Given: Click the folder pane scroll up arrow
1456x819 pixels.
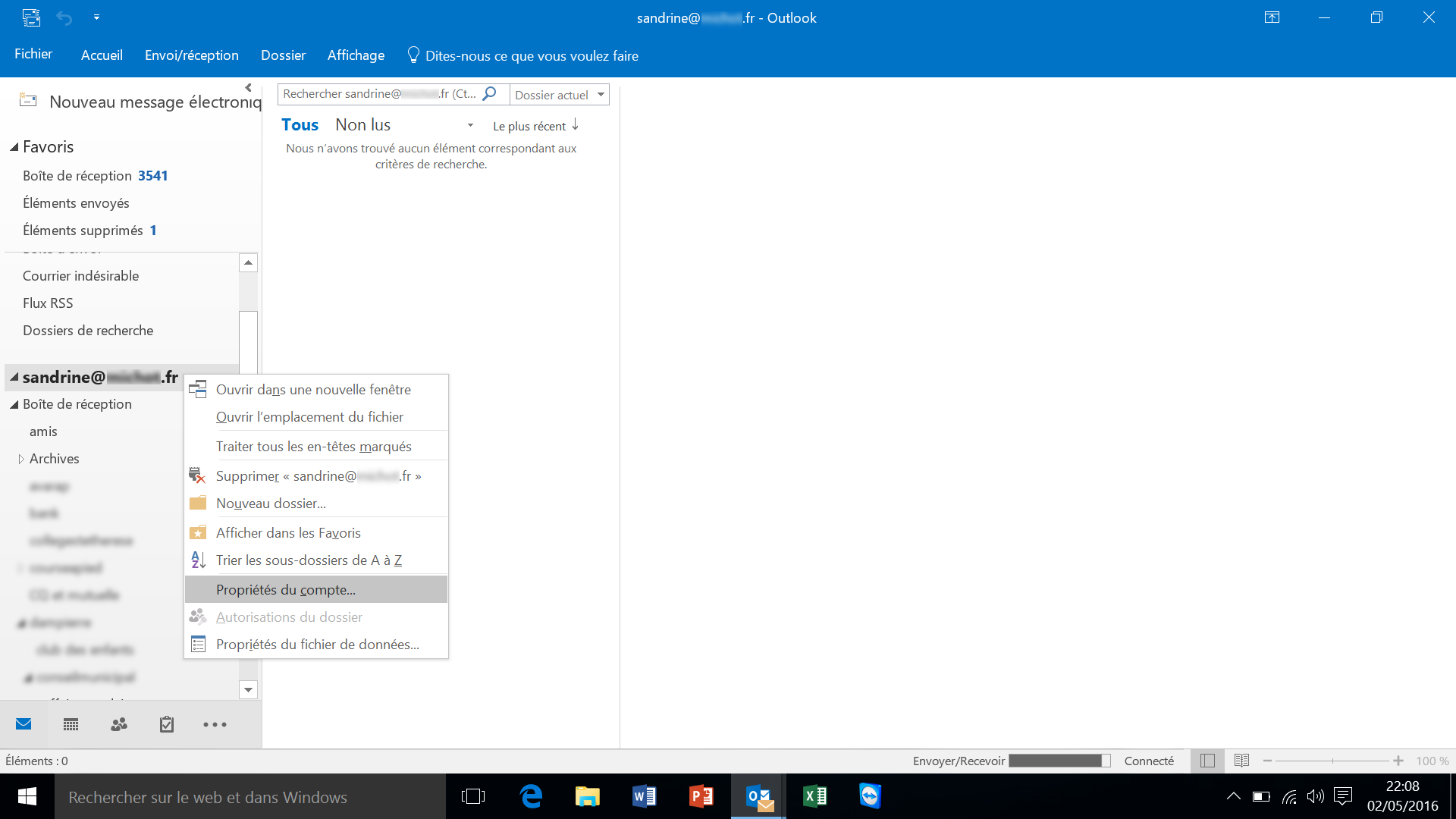Looking at the screenshot, I should coord(248,262).
